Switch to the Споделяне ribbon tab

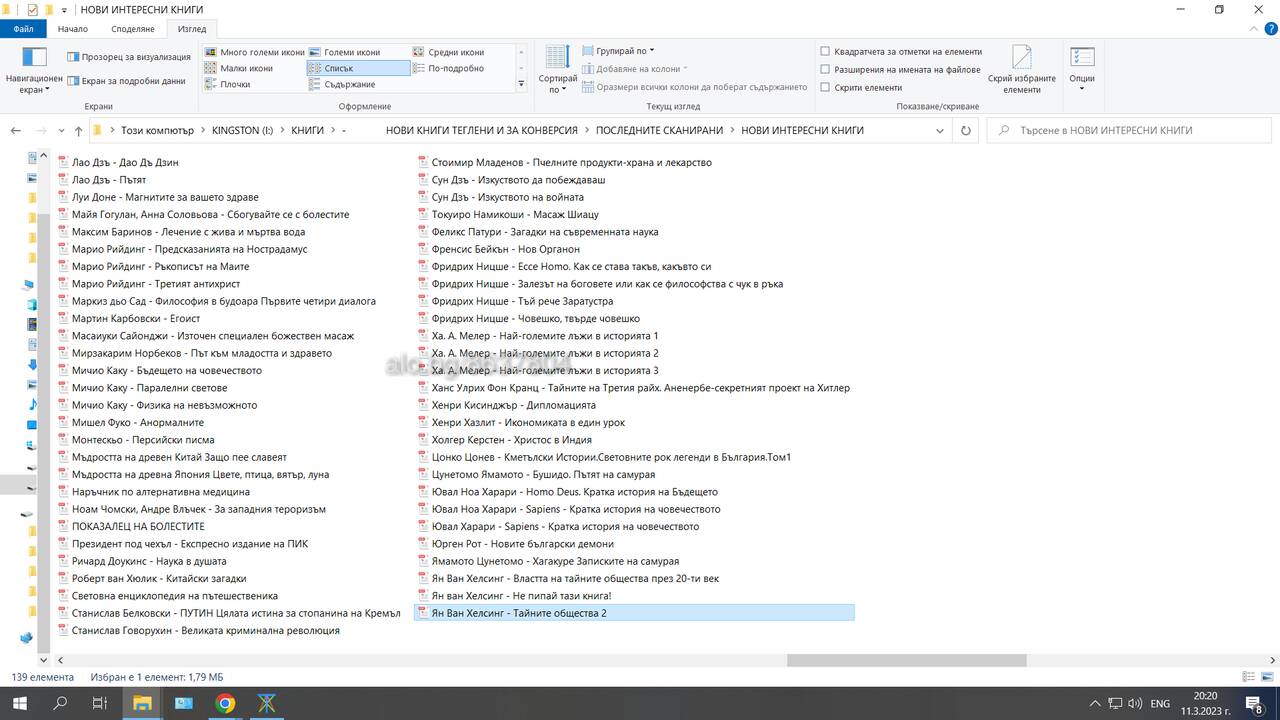point(133,29)
